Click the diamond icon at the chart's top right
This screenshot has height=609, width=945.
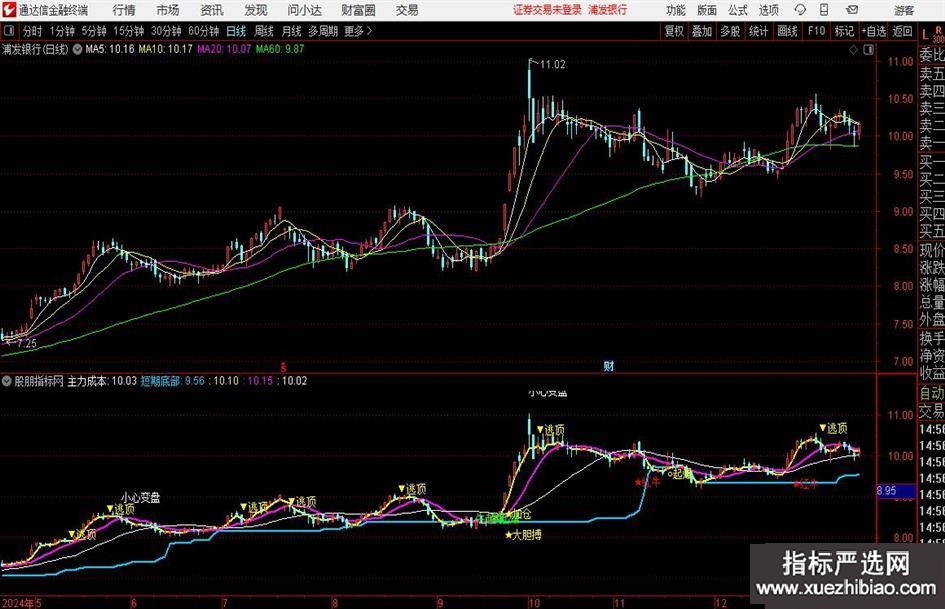tap(853, 49)
